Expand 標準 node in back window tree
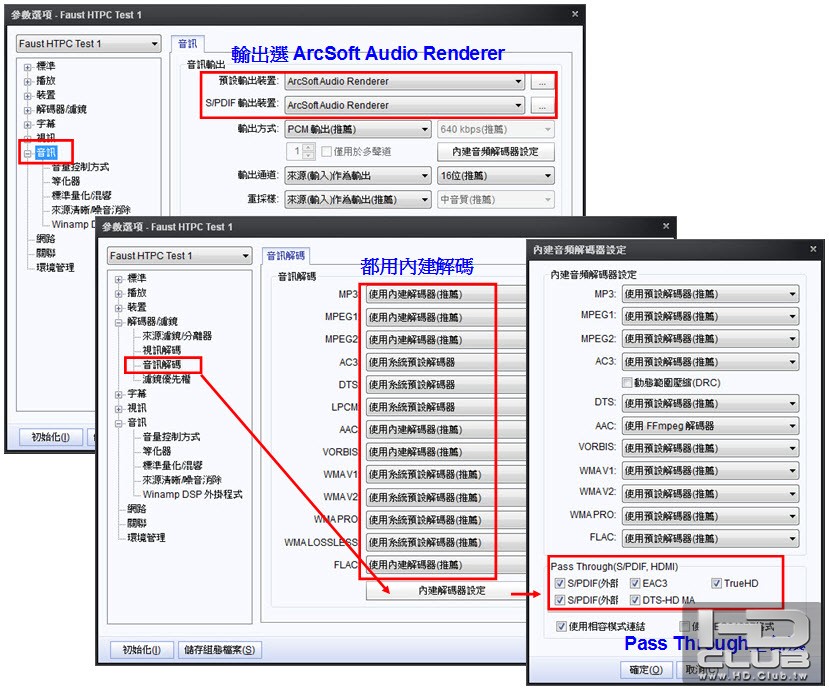The height and width of the screenshot is (691, 829). (27, 67)
